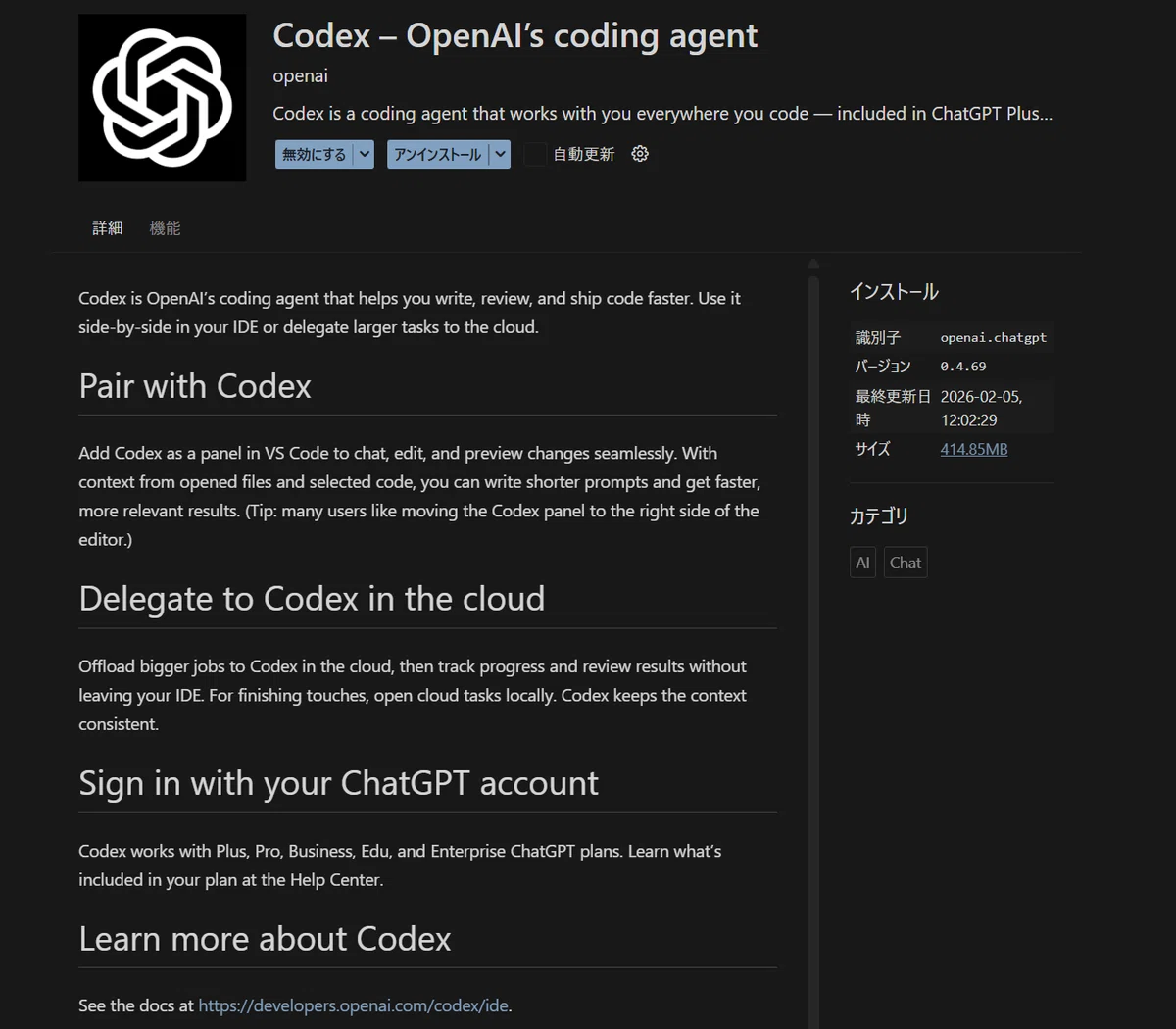Toggle the 自動更新 auto-update checkbox
Image resolution: width=1176 pixels, height=1029 pixels.
click(x=535, y=154)
